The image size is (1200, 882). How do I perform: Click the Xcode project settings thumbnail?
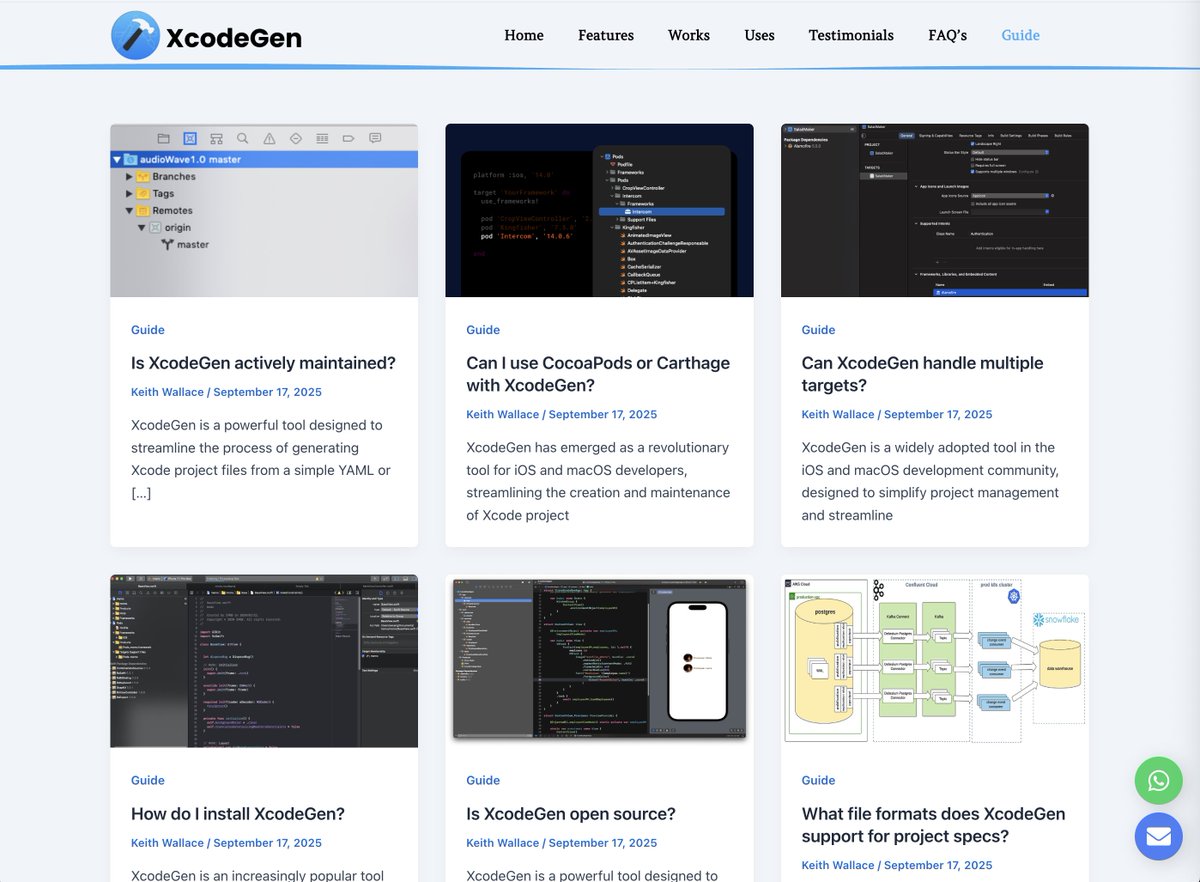[x=935, y=210]
